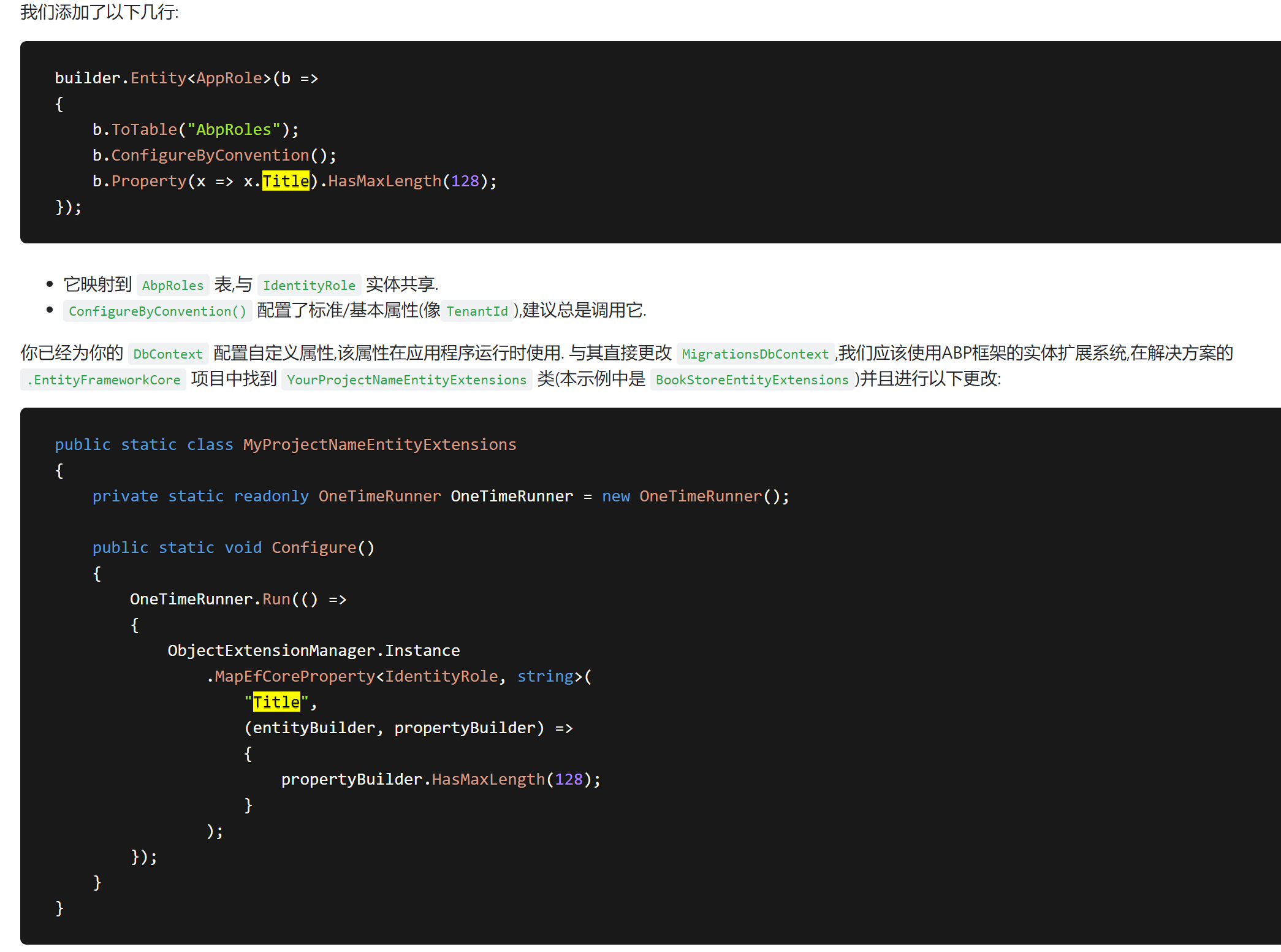Viewport: 1281px width, 952px height.
Task: Click the .EntityFrameworkCore inline code tag
Action: [104, 379]
